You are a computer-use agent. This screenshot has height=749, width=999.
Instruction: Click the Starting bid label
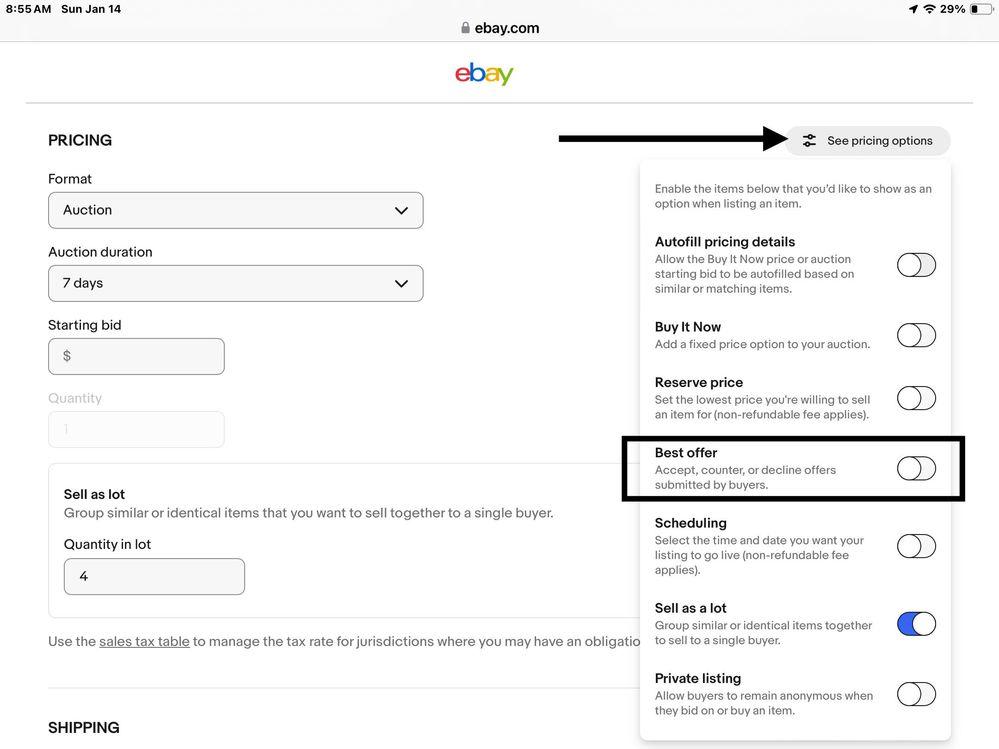(85, 325)
